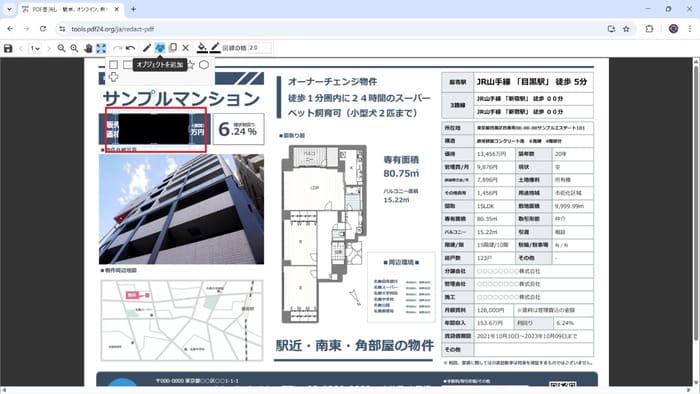Open the add shapes object tool
The image size is (700, 394).
(160, 48)
